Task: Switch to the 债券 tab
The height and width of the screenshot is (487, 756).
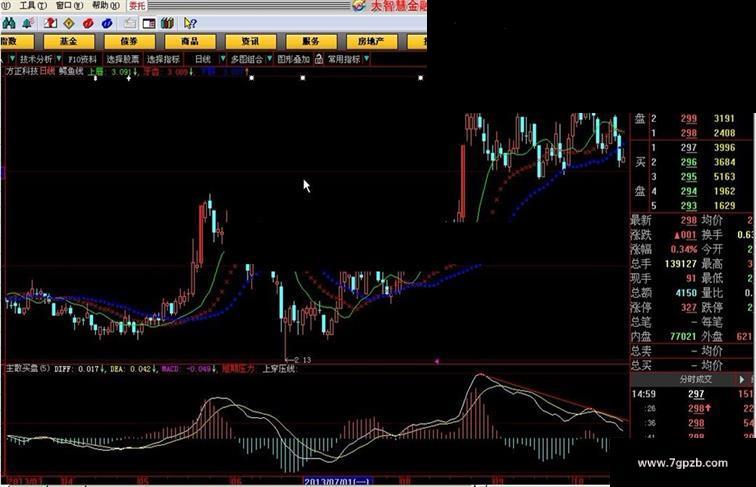Action: (x=129, y=41)
